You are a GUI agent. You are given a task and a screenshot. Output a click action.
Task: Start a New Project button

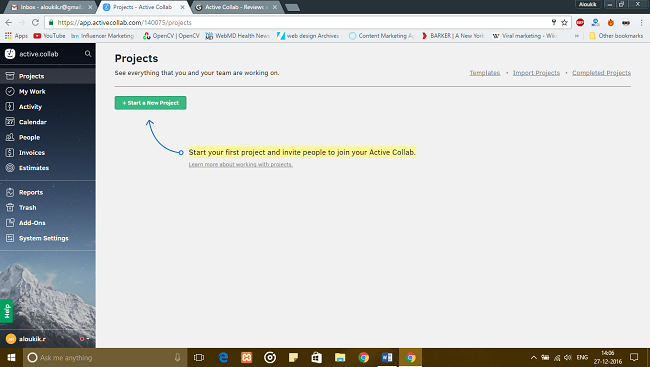point(150,103)
